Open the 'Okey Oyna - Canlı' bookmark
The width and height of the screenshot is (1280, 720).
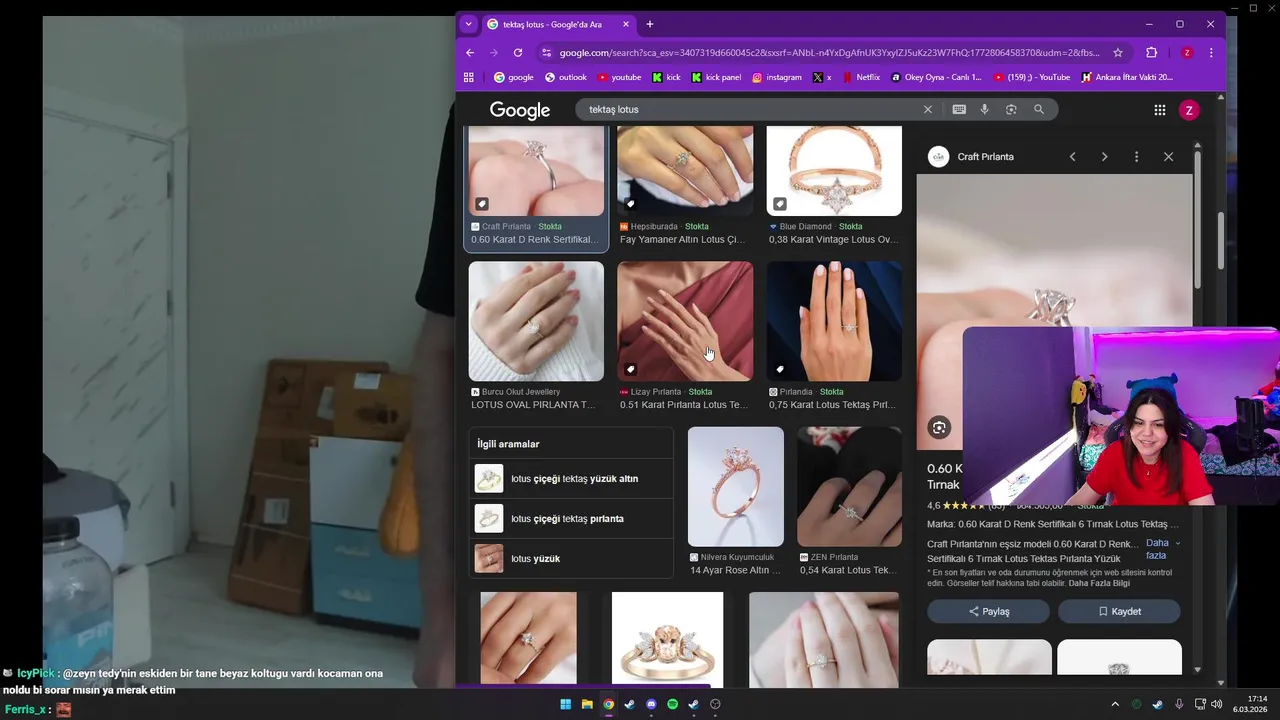(x=936, y=77)
